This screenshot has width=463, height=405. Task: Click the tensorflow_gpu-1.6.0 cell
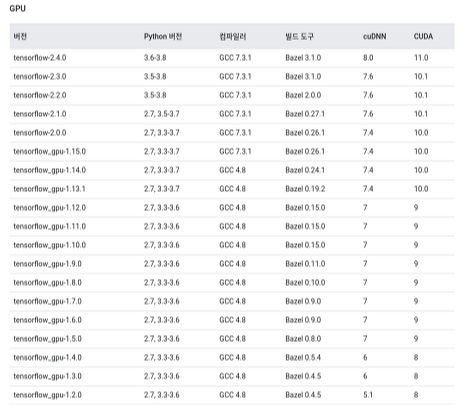pos(47,320)
